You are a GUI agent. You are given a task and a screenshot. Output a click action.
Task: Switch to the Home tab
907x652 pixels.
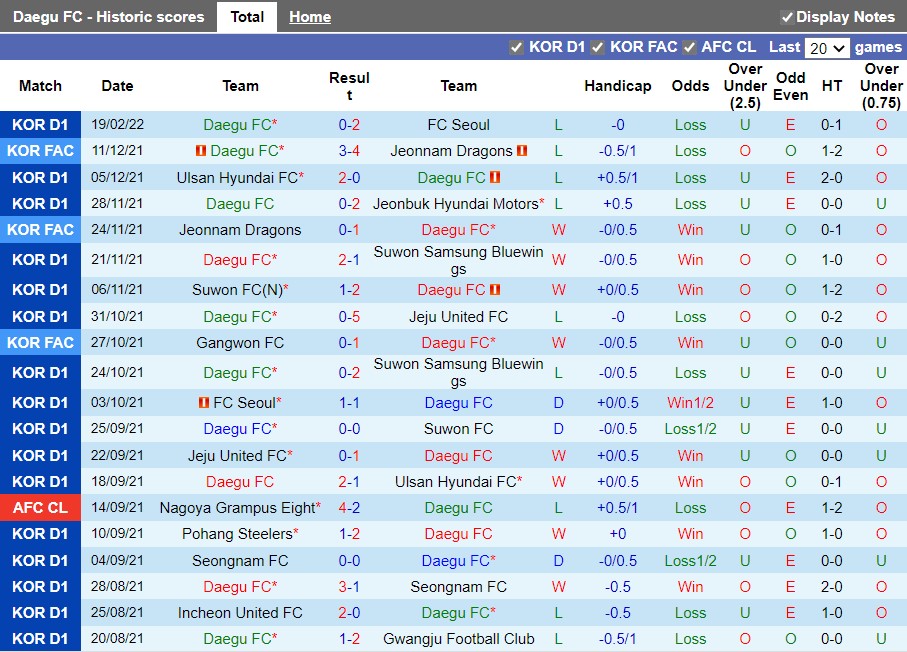pos(309,16)
